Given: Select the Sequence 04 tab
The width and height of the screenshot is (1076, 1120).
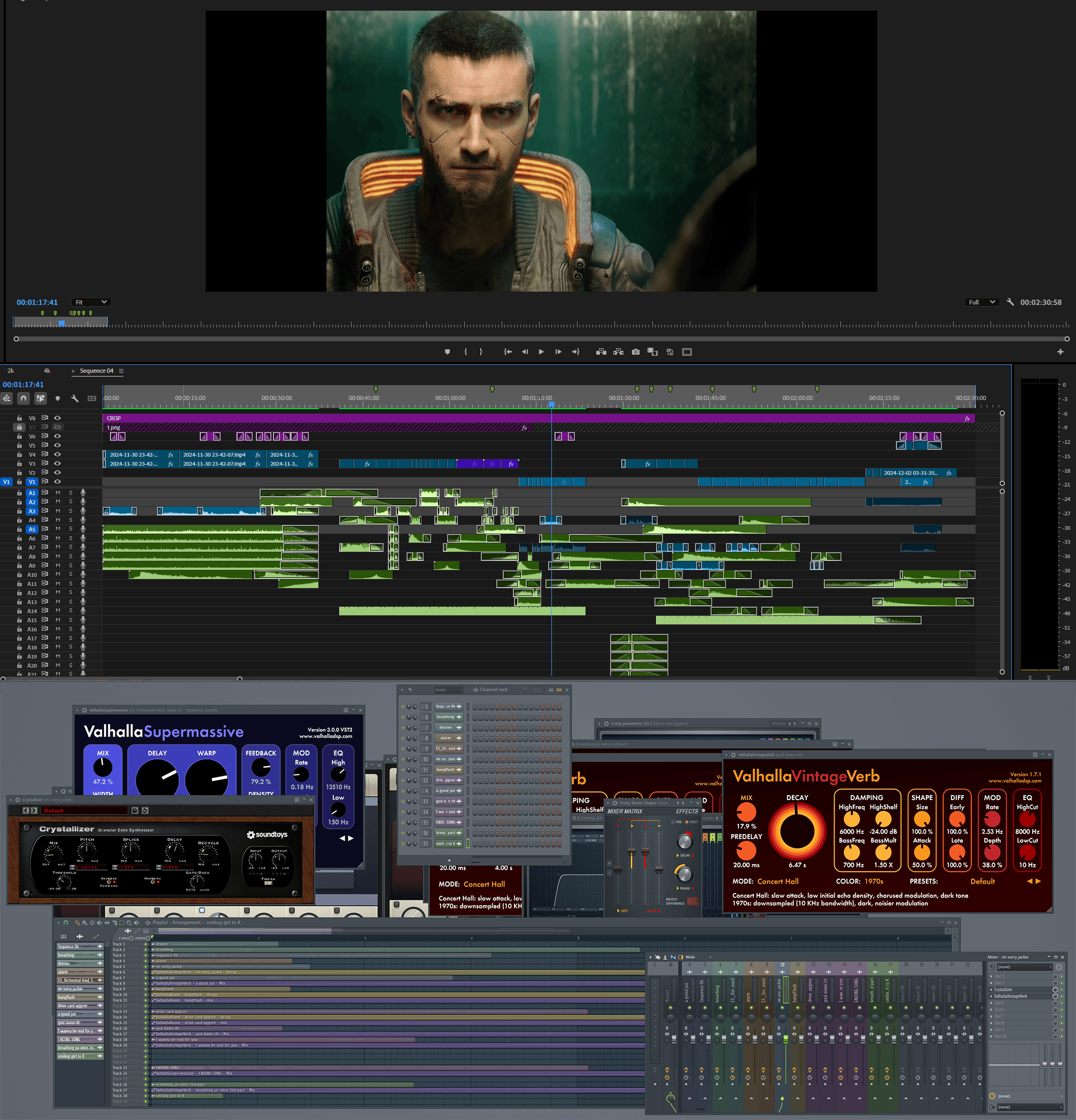Looking at the screenshot, I should (x=97, y=371).
